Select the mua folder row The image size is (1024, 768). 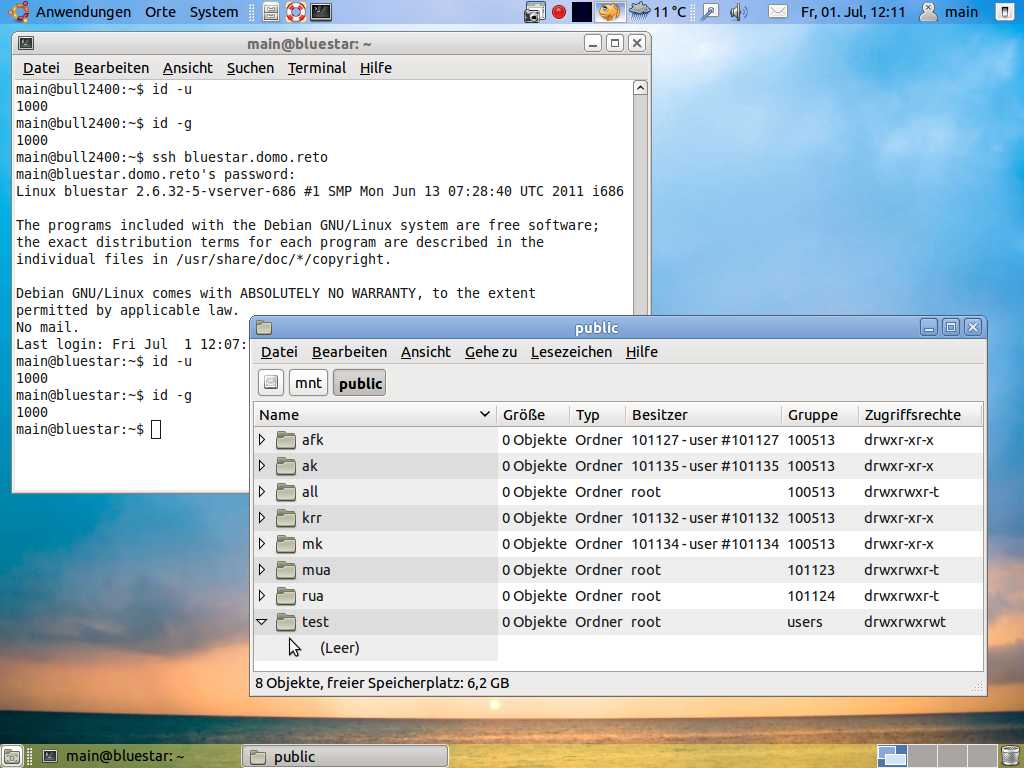tap(316, 570)
